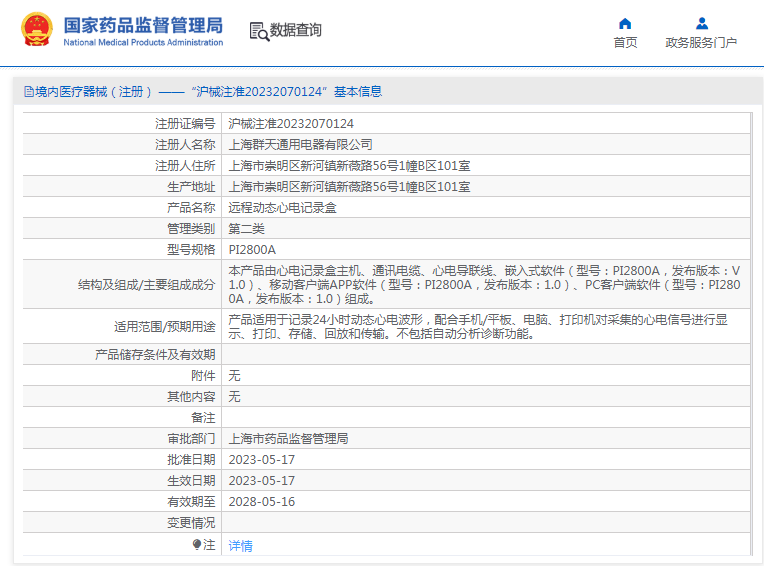Click the document icon before 境内医疗器械
Screen dimensions: 764x566
pyautogui.click(x=29, y=92)
